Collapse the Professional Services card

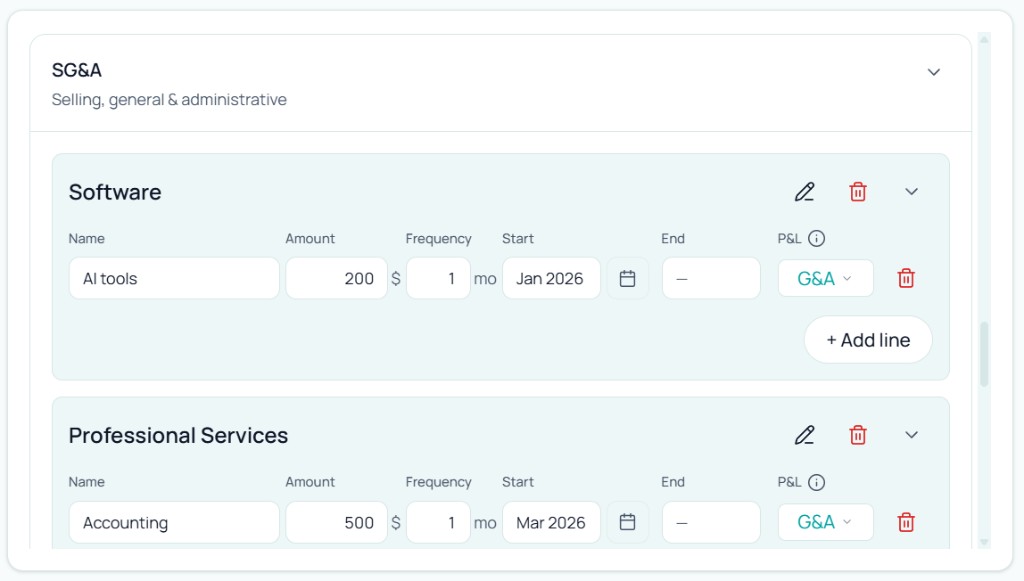click(x=910, y=435)
